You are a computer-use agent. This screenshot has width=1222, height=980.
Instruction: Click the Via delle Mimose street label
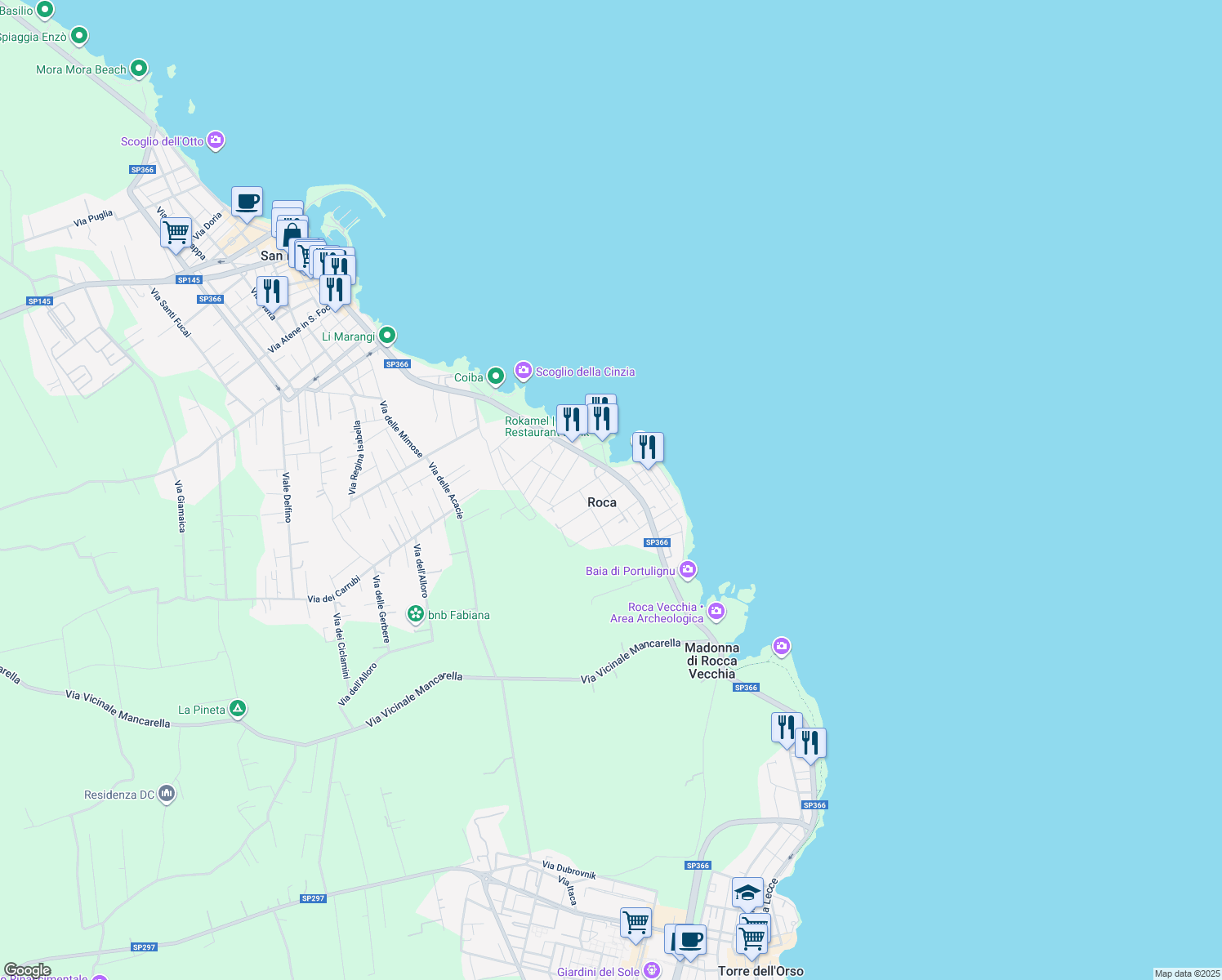click(x=401, y=429)
